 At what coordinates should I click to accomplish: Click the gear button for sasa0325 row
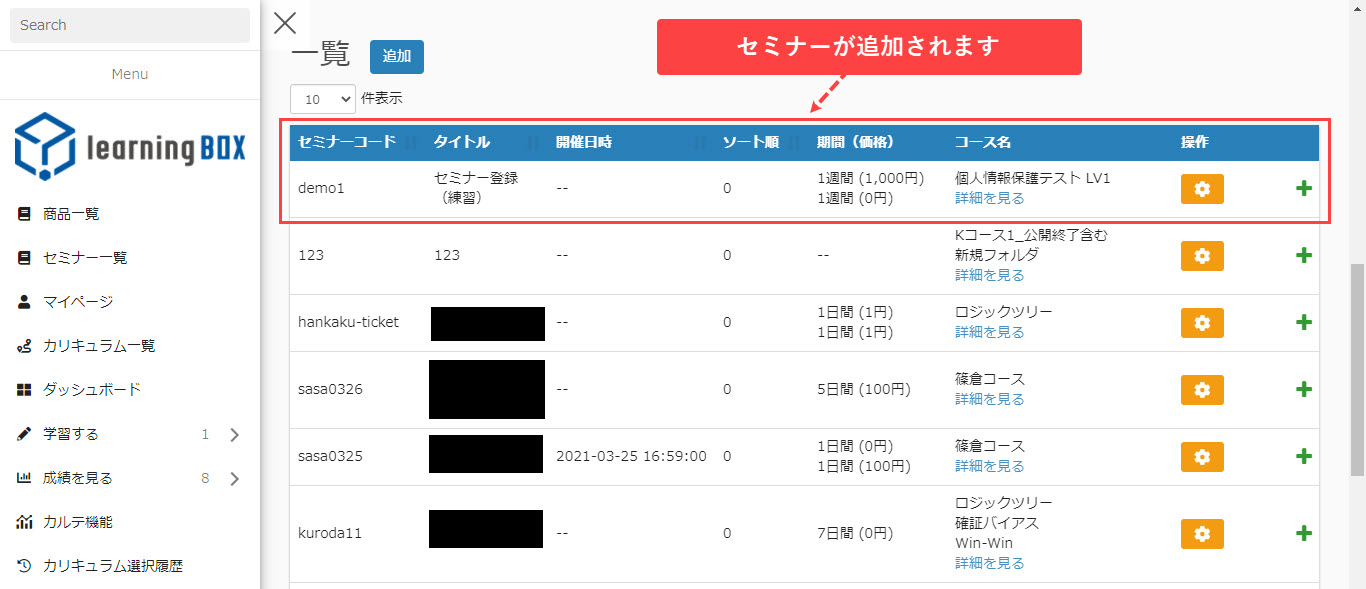tap(1202, 456)
